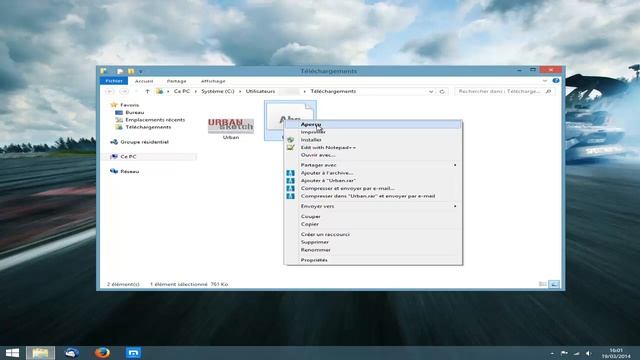
Task: Open Quick Access Toolbar customize dropdown
Action: coord(140,71)
